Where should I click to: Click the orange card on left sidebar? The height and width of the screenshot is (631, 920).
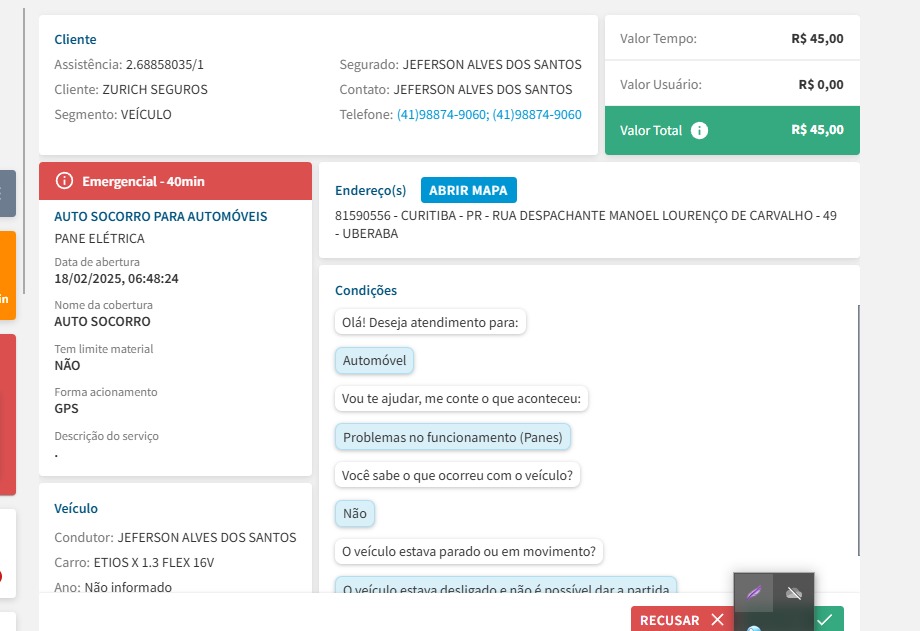7,275
